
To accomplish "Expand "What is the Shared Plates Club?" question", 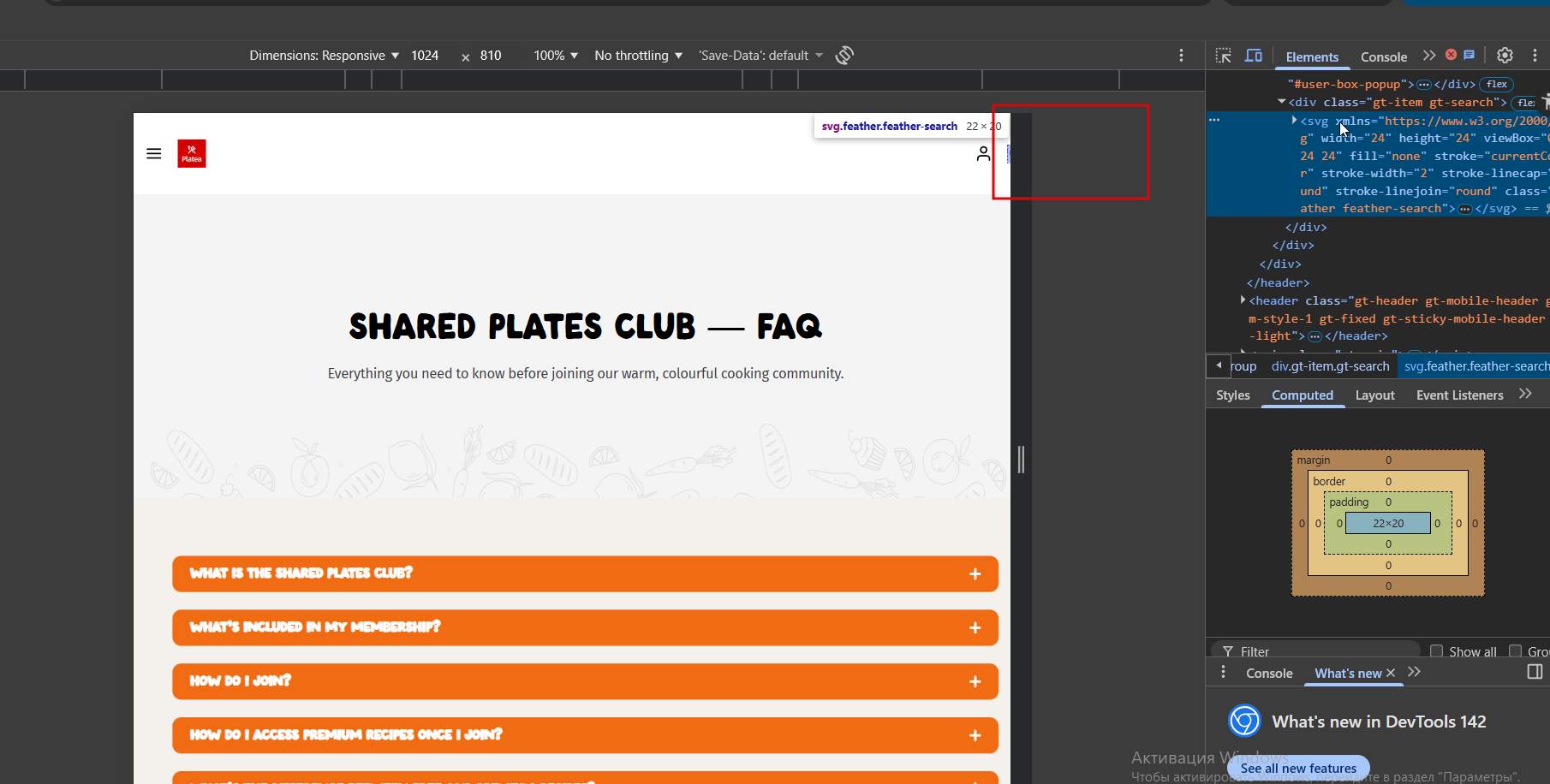I will [586, 573].
